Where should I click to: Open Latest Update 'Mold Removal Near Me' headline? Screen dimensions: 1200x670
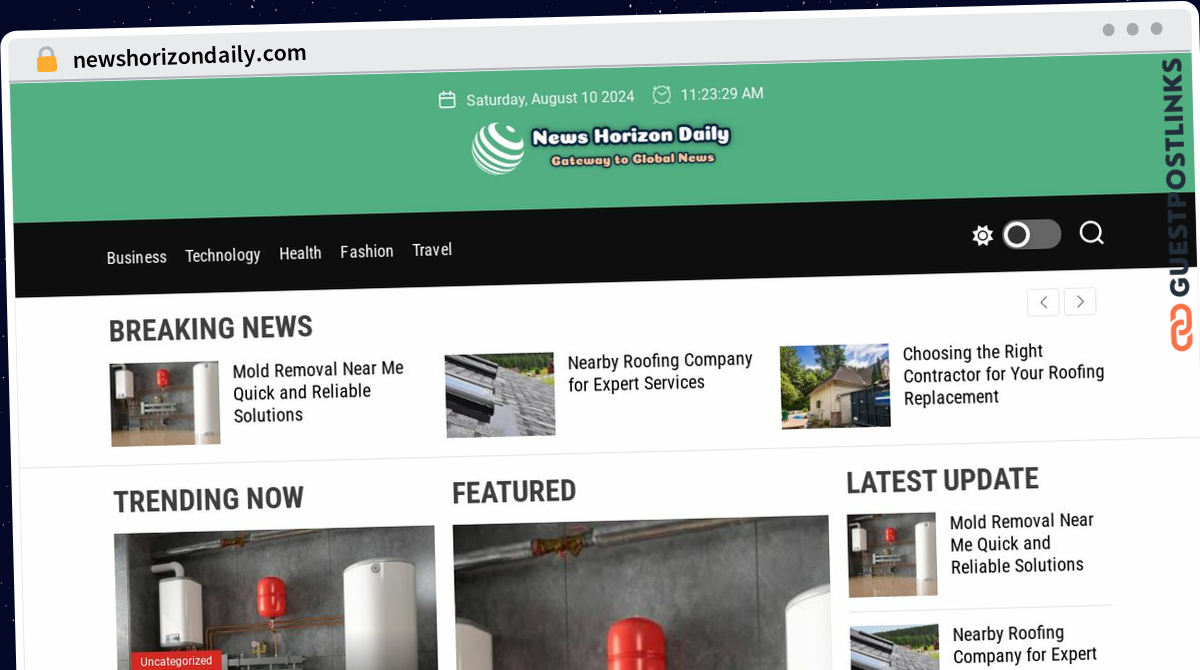[1022, 543]
